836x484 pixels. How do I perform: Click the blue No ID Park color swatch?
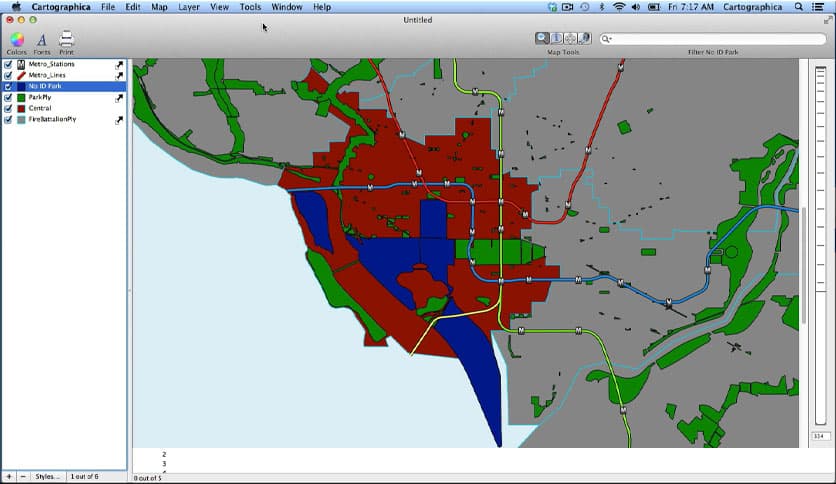point(21,87)
